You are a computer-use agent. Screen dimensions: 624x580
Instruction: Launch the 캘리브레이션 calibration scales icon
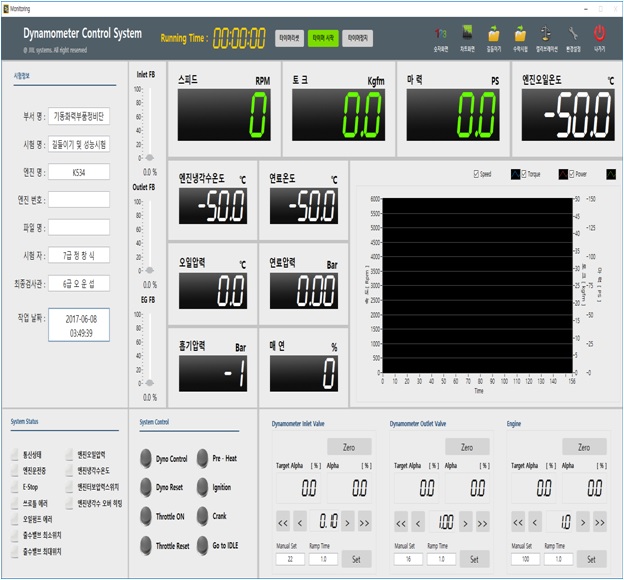(x=547, y=35)
